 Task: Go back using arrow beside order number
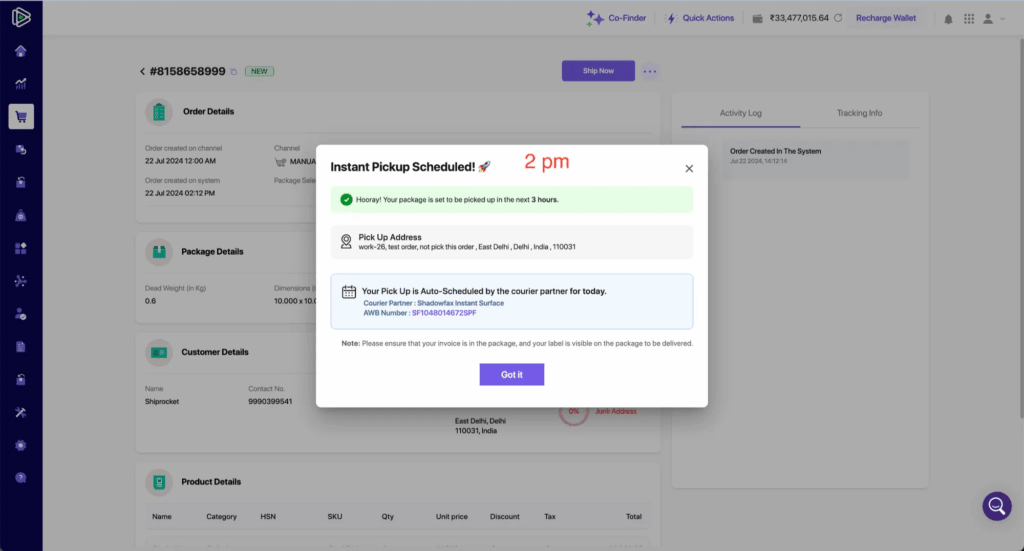pos(143,72)
